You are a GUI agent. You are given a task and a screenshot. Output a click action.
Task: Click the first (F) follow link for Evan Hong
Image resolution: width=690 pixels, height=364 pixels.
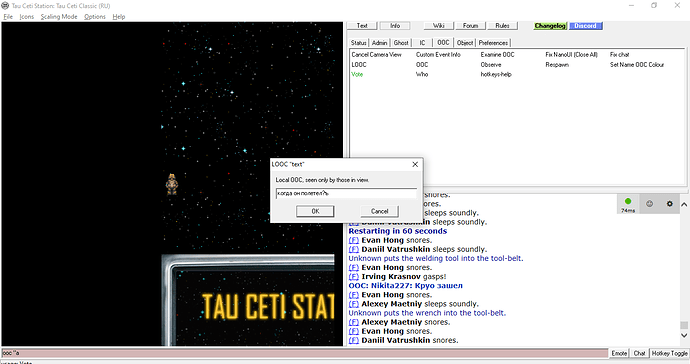(x=353, y=240)
